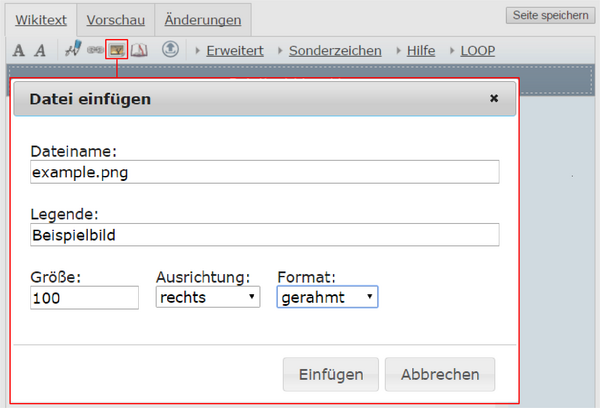
Task: Click the Einfügen button
Action: pos(331,374)
